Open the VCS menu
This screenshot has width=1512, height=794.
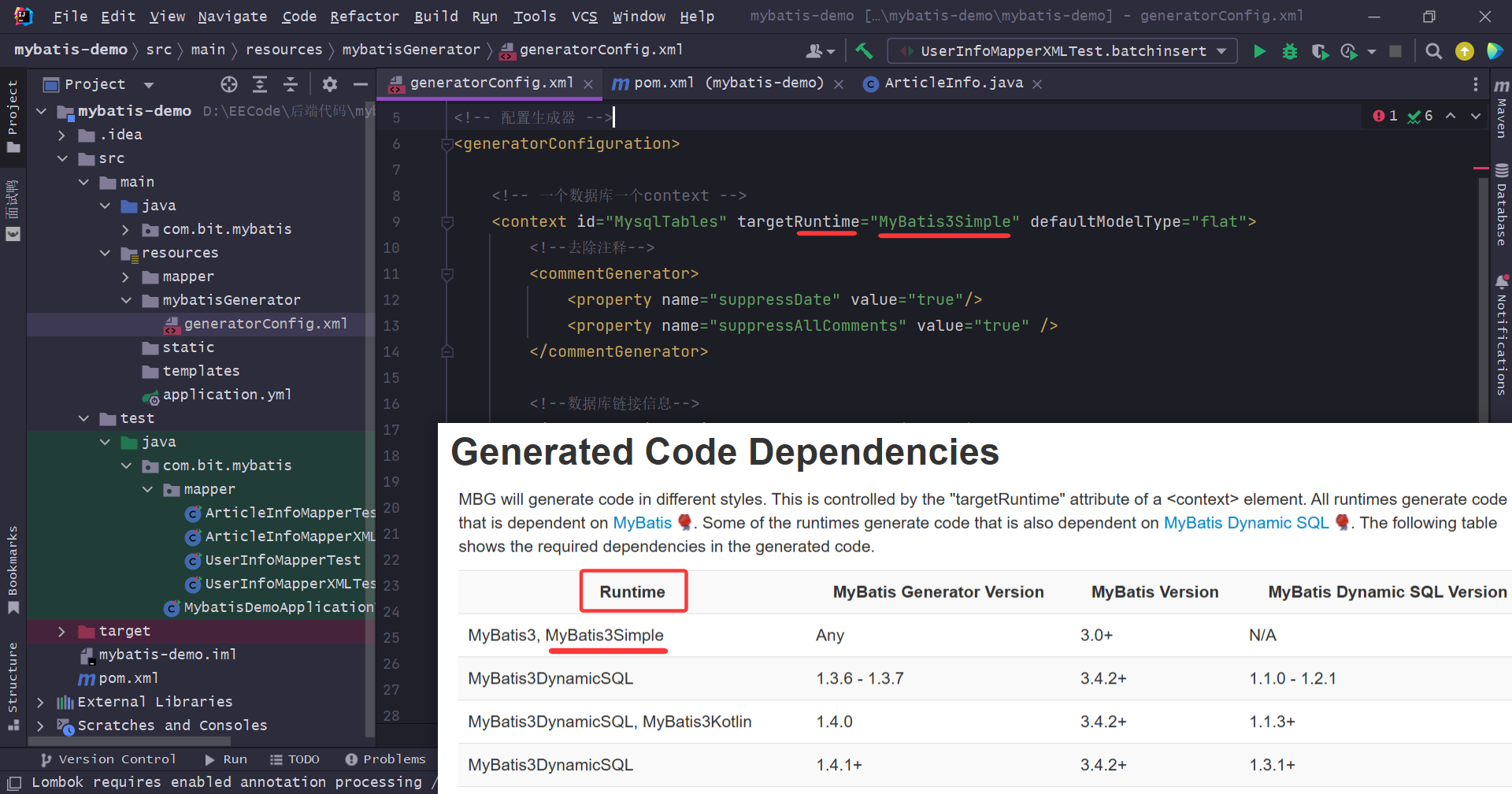584,17
